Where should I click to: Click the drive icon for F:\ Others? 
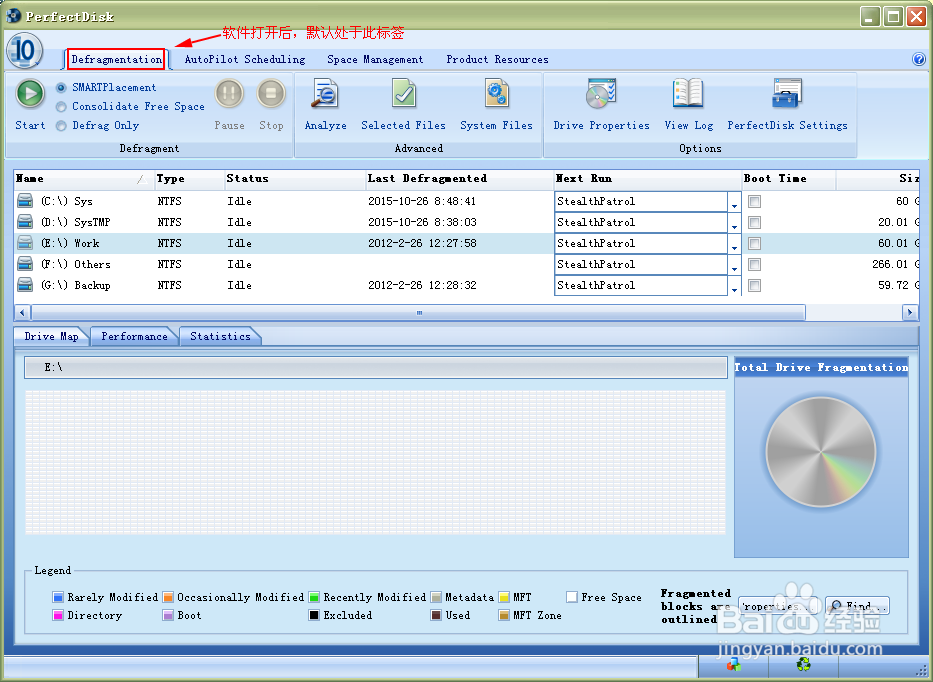point(25,264)
